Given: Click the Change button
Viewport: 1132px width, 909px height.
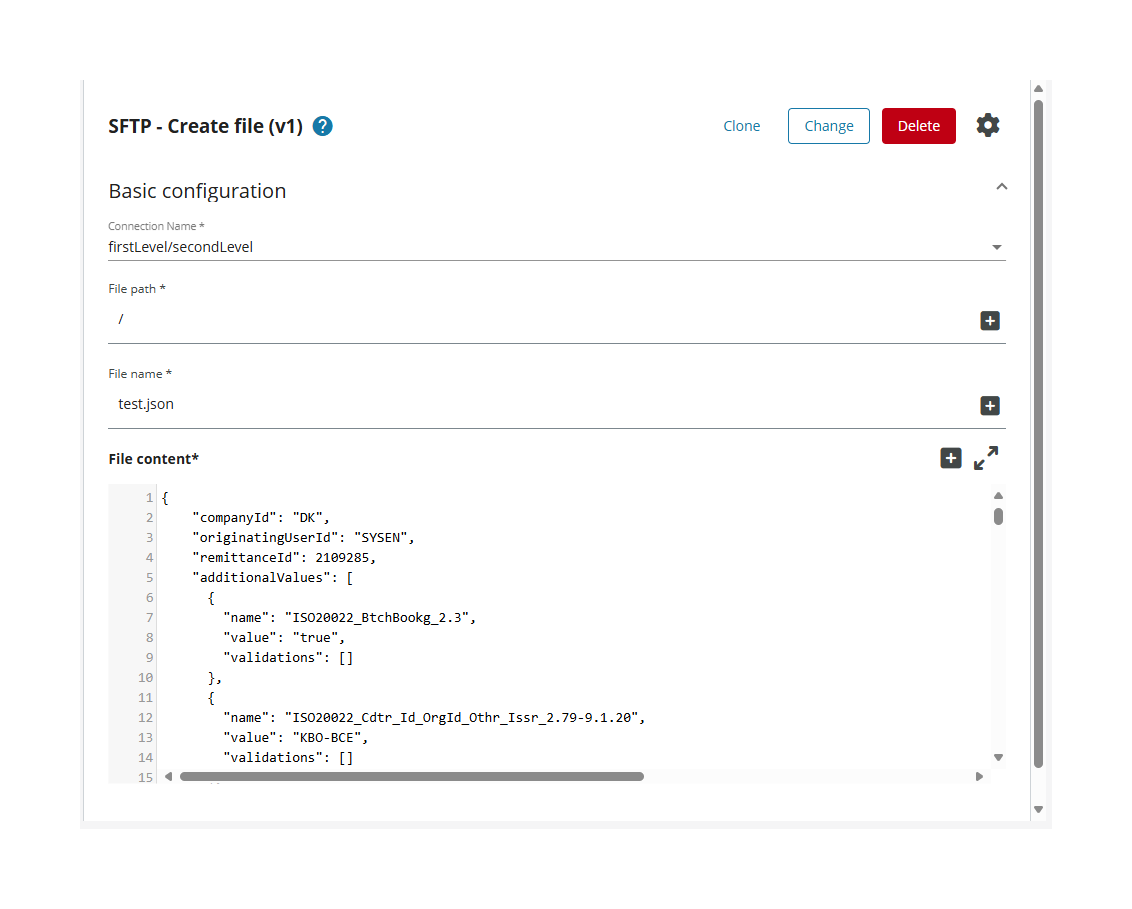Looking at the screenshot, I should [829, 126].
